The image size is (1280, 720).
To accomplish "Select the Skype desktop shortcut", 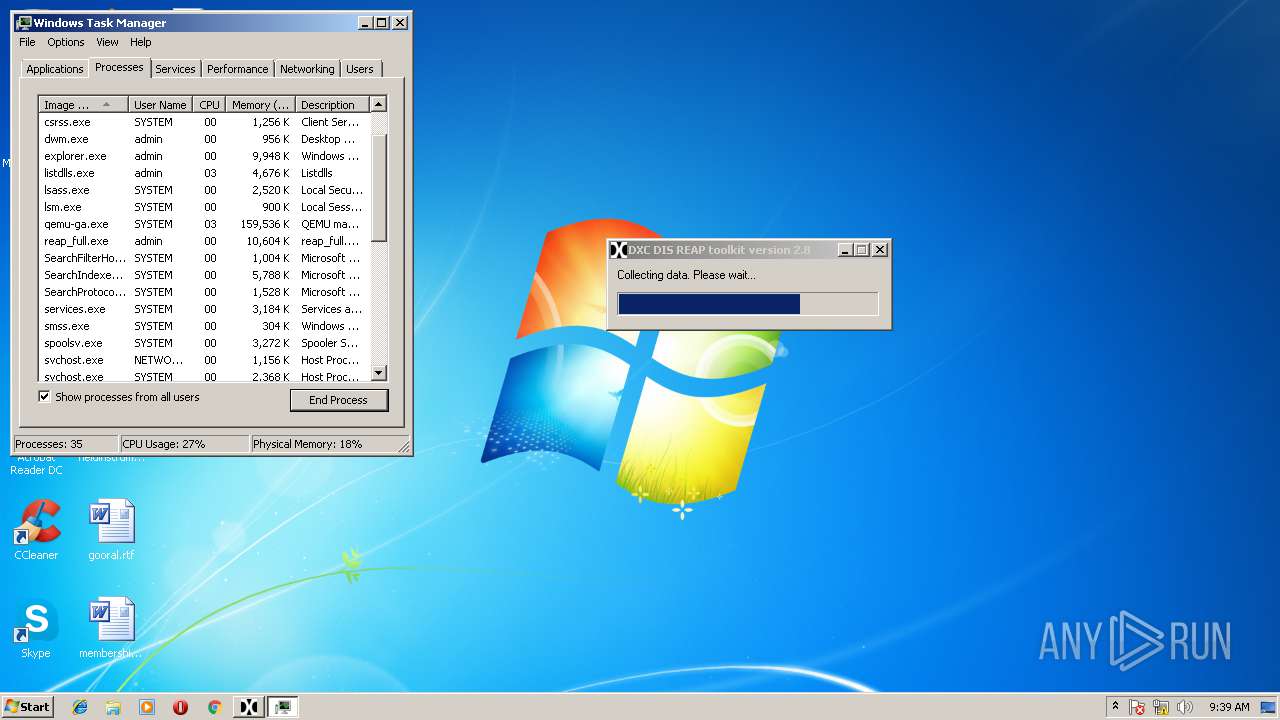I will [x=36, y=629].
